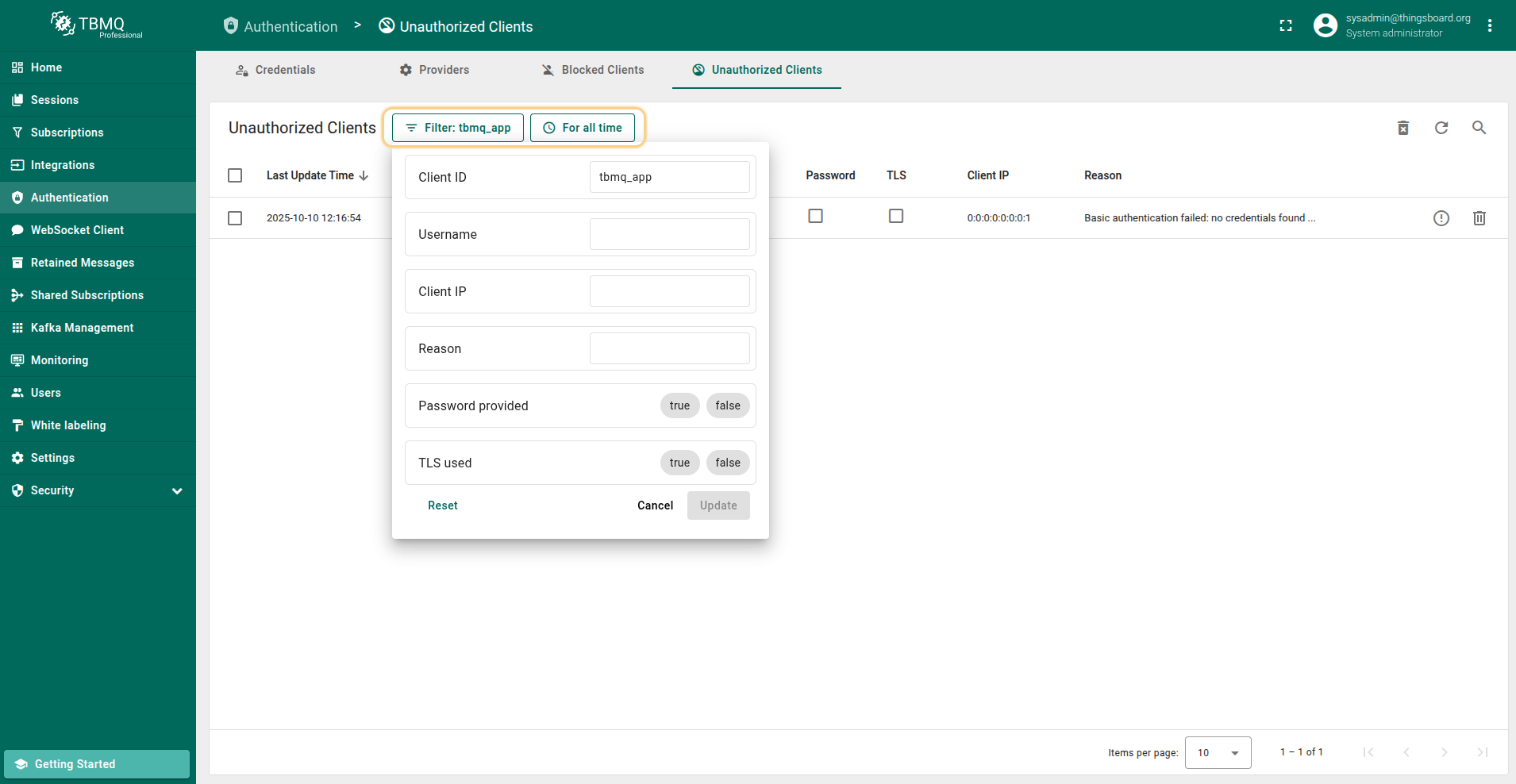This screenshot has width=1516, height=784.
Task: Select all rows with header checkbox
Action: click(235, 175)
